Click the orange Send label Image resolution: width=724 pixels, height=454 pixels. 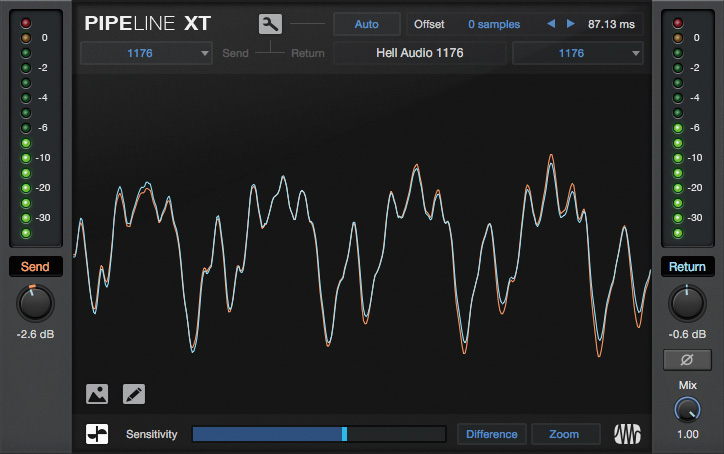tap(36, 266)
